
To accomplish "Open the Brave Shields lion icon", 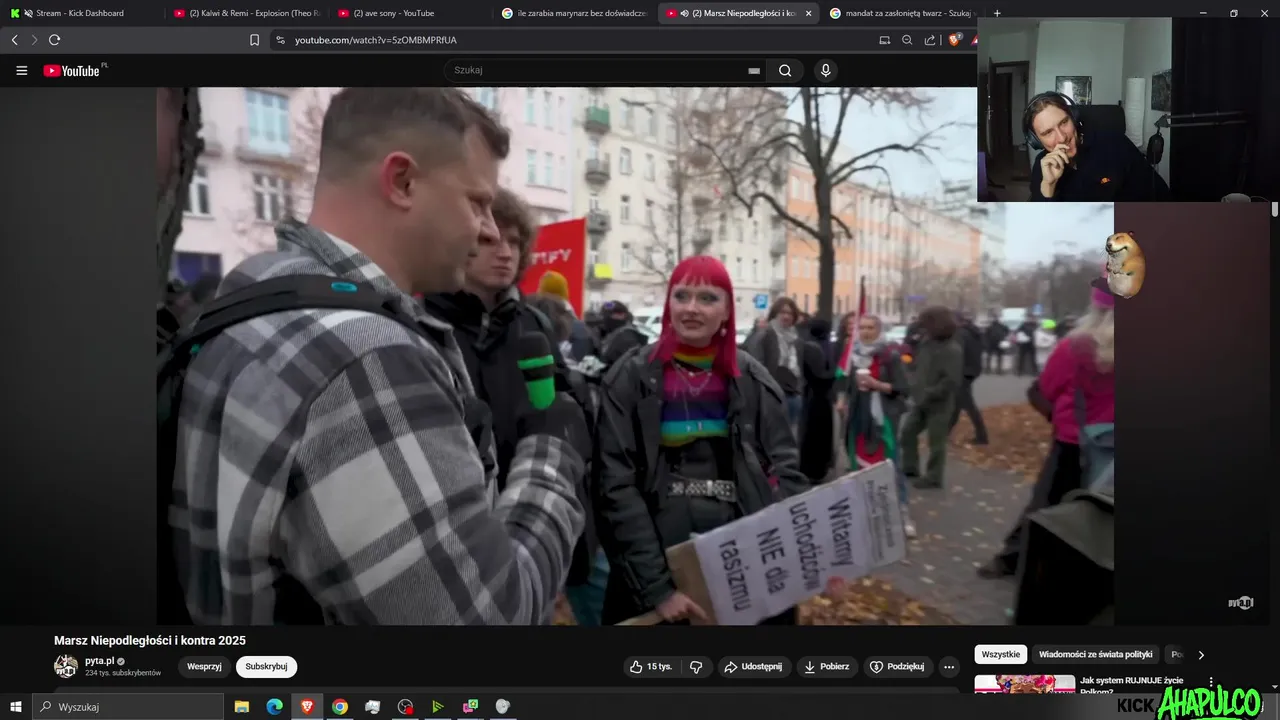I will coord(954,40).
